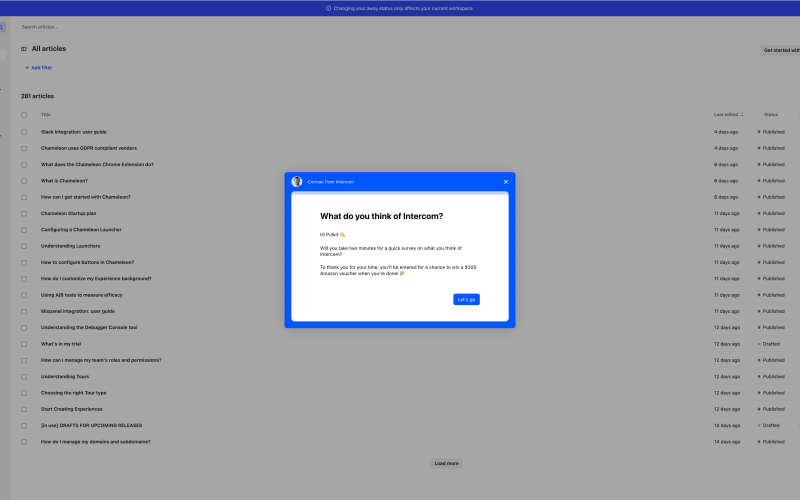Click the All articles panel icon
The width and height of the screenshot is (800, 500).
pos(23,49)
